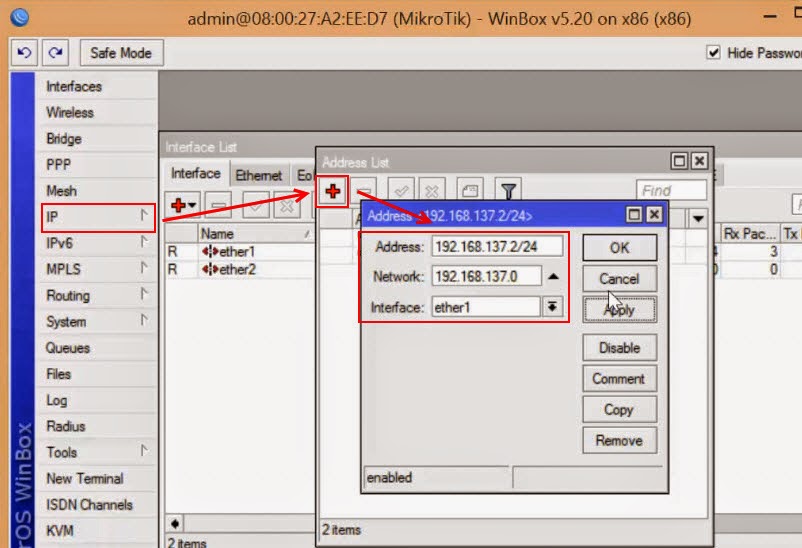This screenshot has height=548, width=802.
Task: Open the Mesh menu item
Action: tap(97, 191)
